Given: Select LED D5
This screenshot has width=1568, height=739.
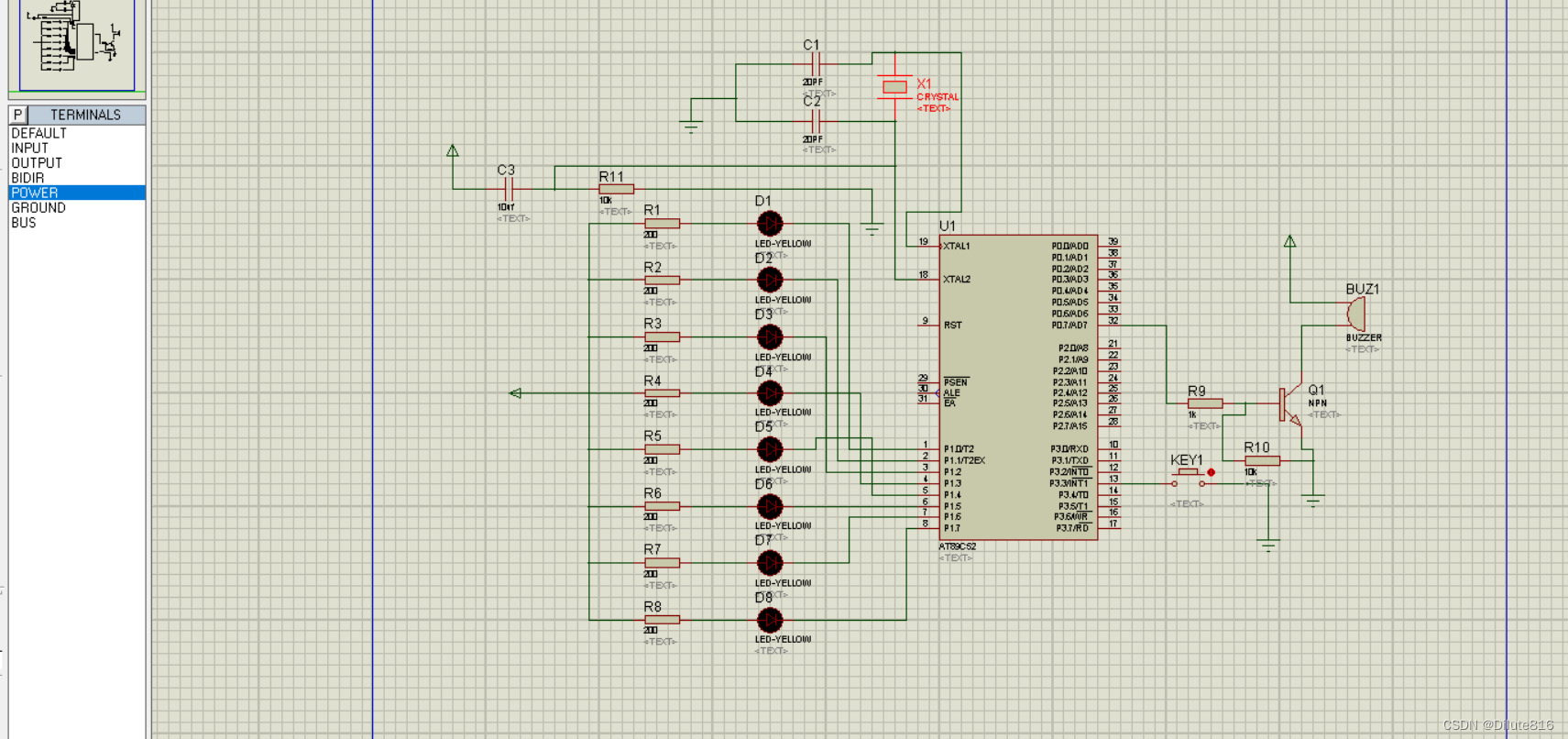Looking at the screenshot, I should [x=770, y=449].
